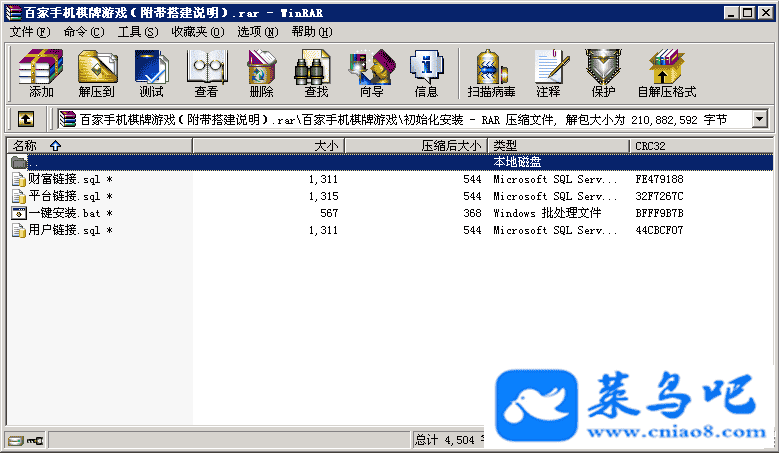Screen dimensions: 779x453
Task: Start 扫描病毒 (Virus Scan)
Action: [x=491, y=73]
